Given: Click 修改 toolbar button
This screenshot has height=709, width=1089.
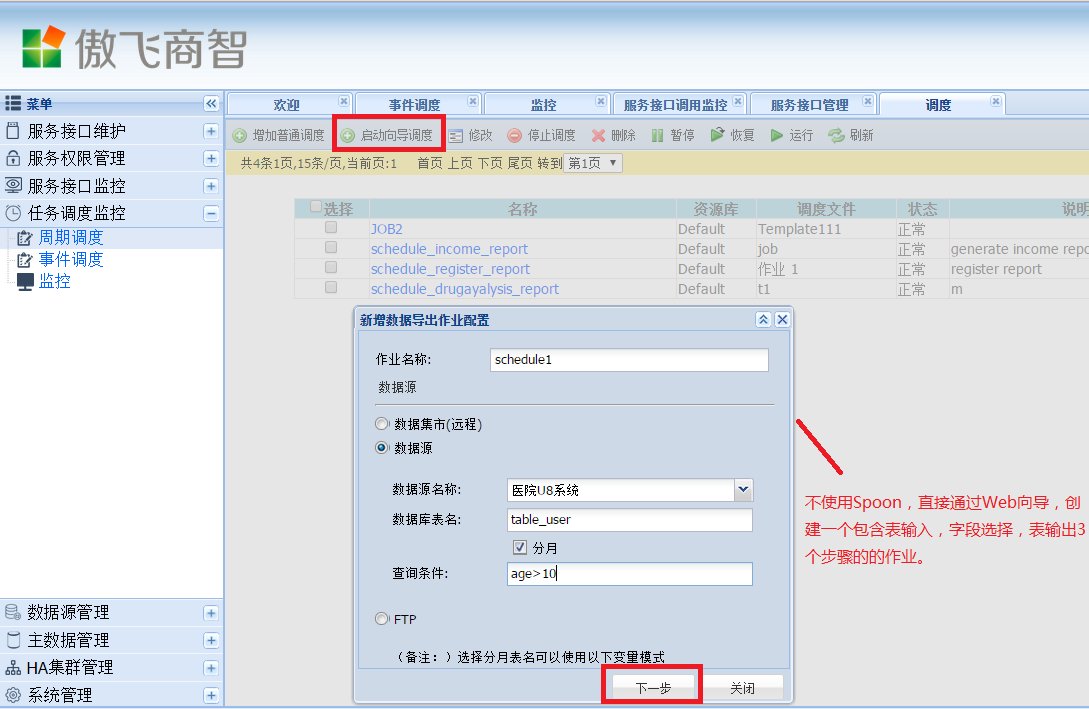Looking at the screenshot, I should pos(470,135).
